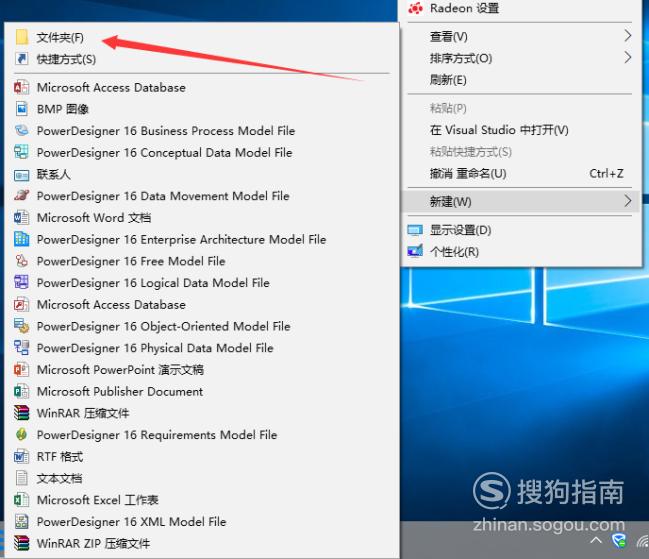Click the security shield tray icon
This screenshot has height=559, width=649.
pyautogui.click(x=619, y=540)
